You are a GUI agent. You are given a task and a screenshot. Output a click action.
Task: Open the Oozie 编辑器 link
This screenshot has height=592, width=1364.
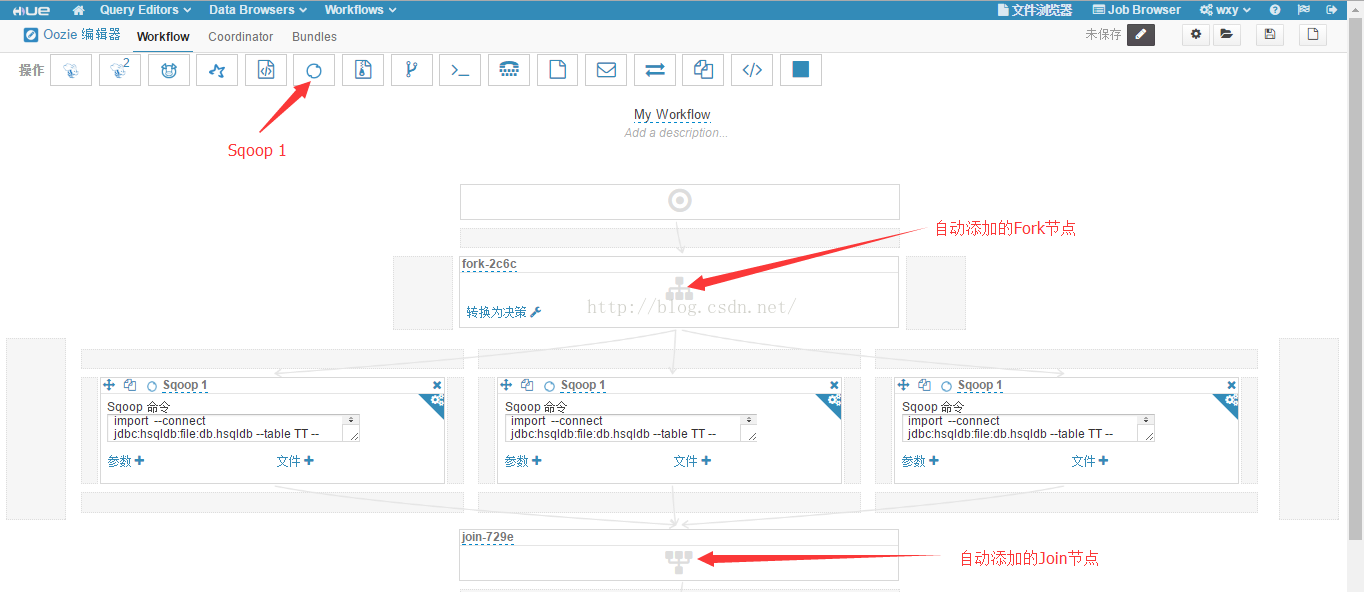pos(72,35)
